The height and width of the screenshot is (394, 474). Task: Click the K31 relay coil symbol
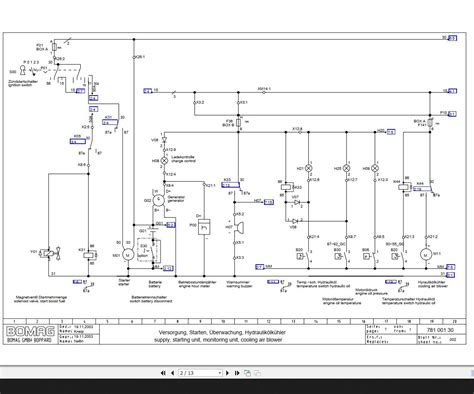[90, 255]
